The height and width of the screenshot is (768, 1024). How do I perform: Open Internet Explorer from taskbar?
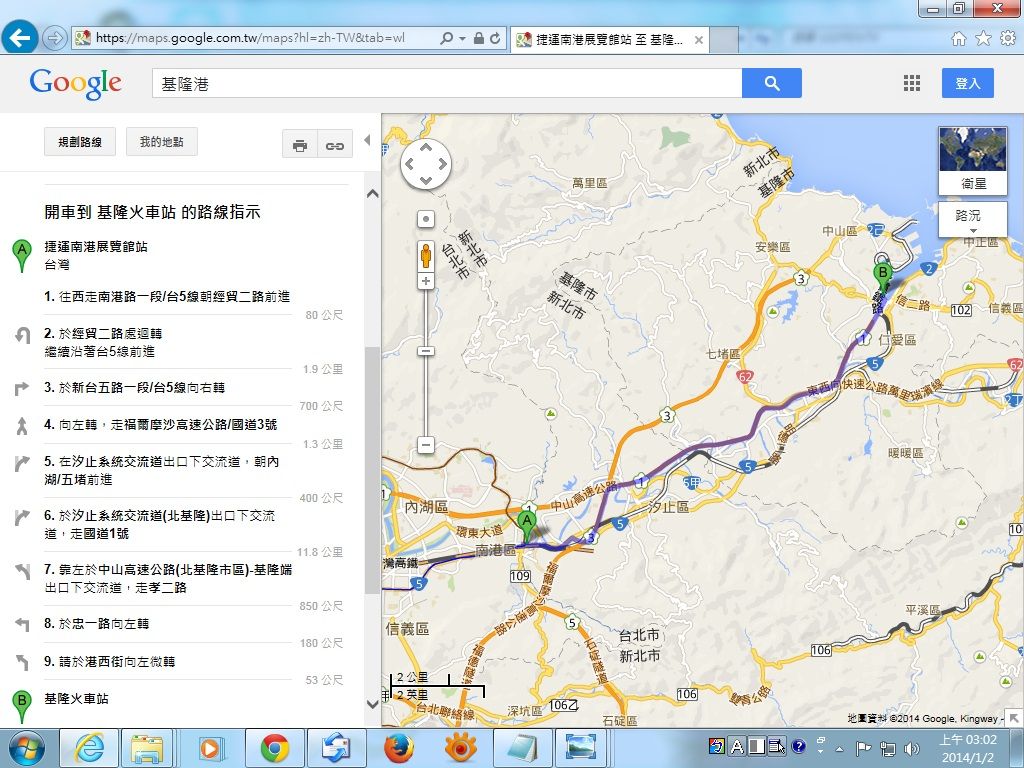[89, 748]
